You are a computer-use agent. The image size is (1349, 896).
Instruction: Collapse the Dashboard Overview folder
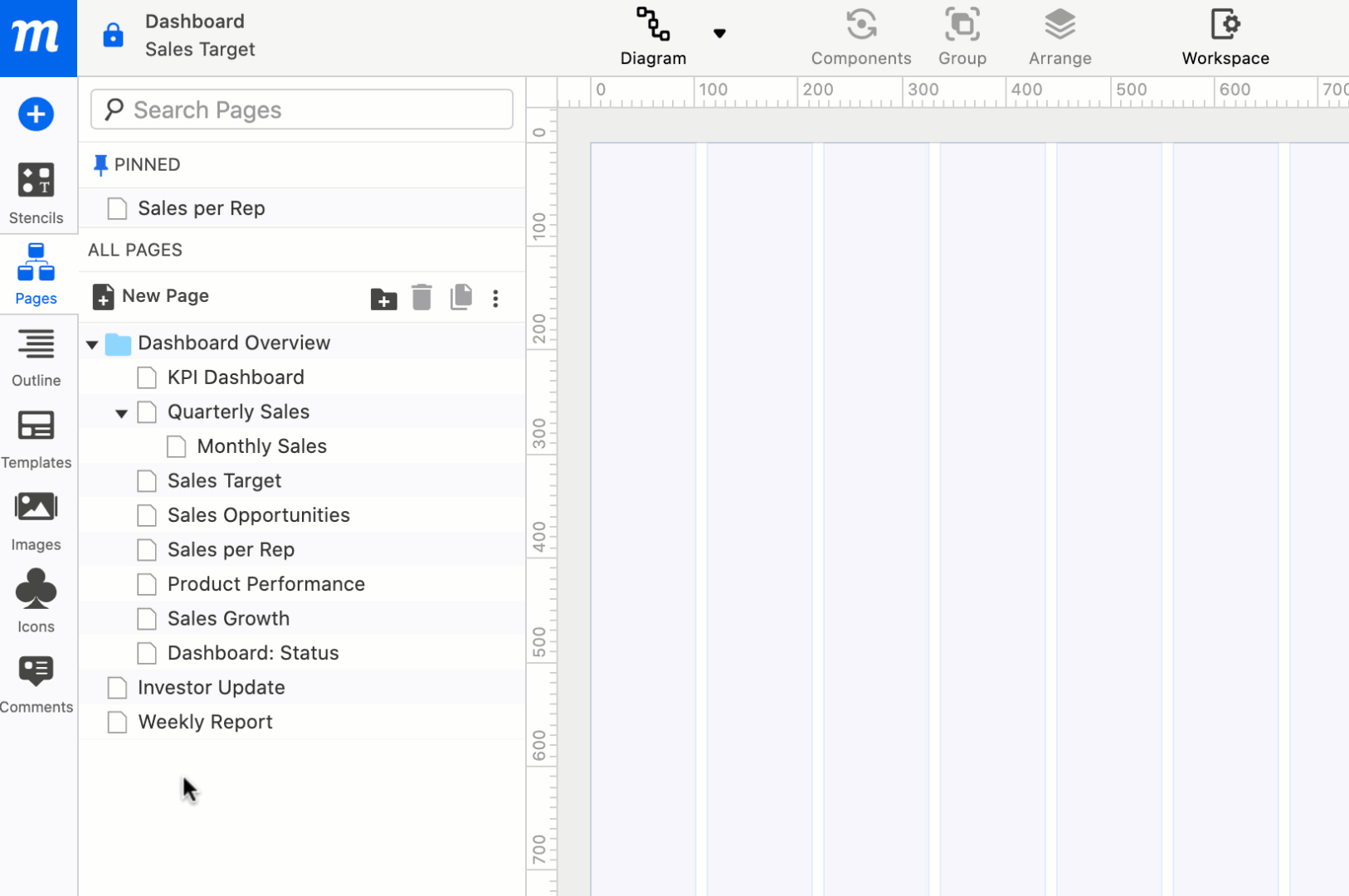pos(91,343)
